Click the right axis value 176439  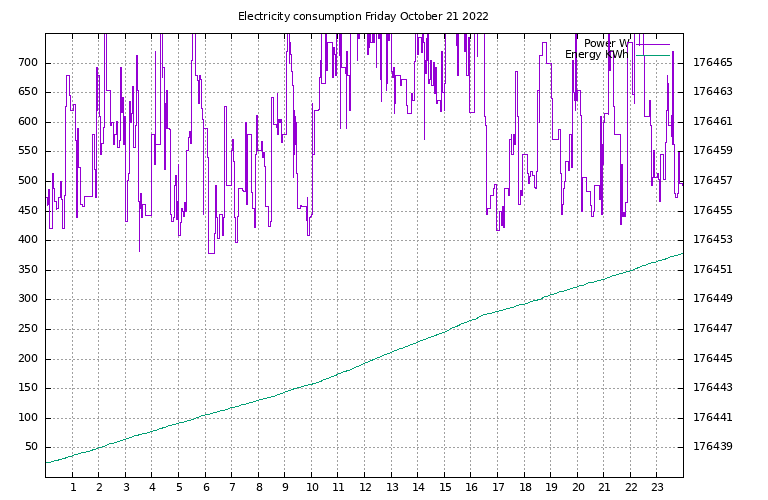[x=713, y=446]
